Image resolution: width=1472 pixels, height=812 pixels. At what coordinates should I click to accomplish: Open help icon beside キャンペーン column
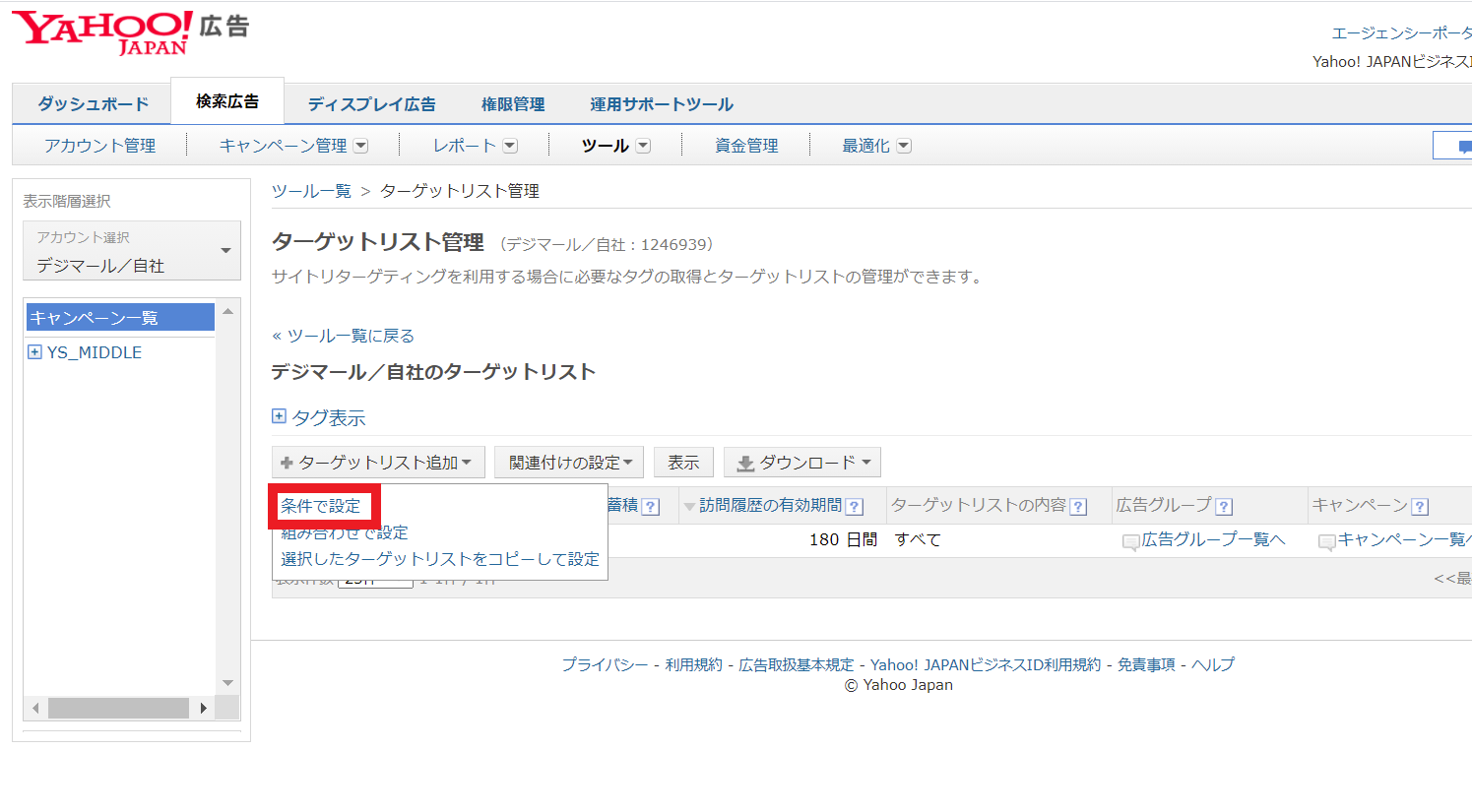pyautogui.click(x=1420, y=507)
